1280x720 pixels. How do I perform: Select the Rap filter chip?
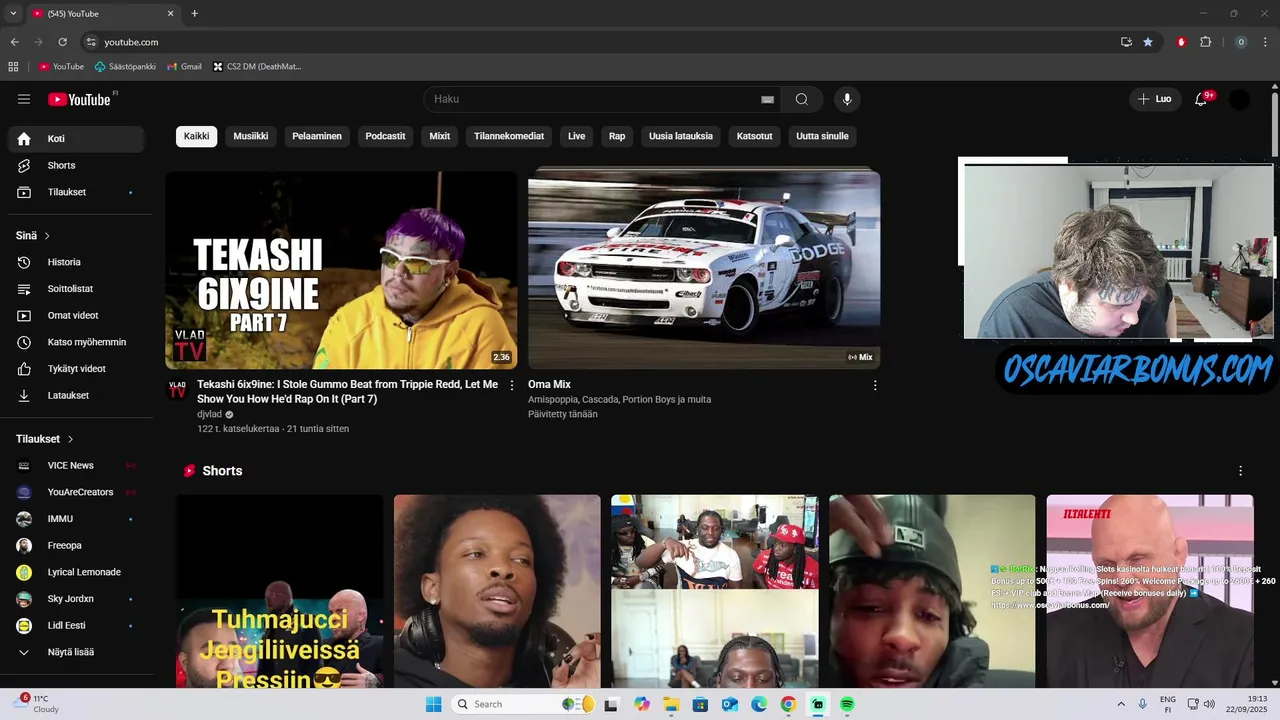[617, 136]
